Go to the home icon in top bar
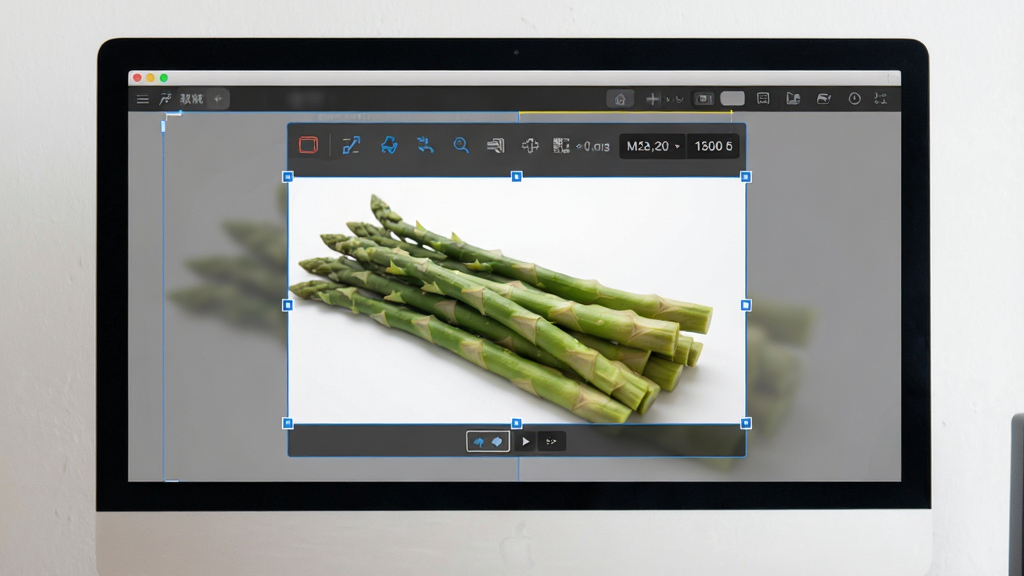The height and width of the screenshot is (576, 1024). tap(620, 99)
